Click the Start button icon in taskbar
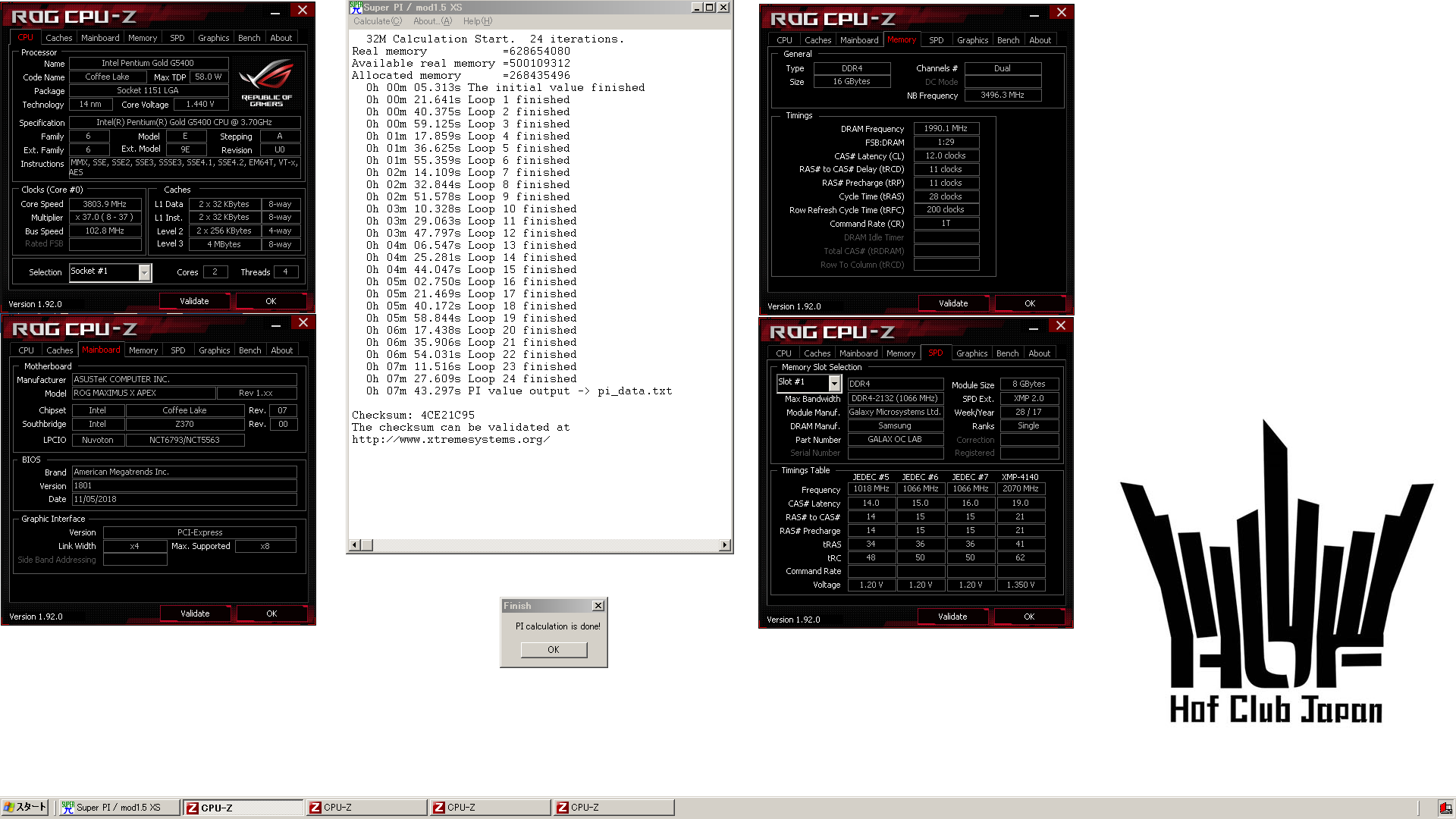Viewport: 1456px width, 819px height. tap(25, 807)
